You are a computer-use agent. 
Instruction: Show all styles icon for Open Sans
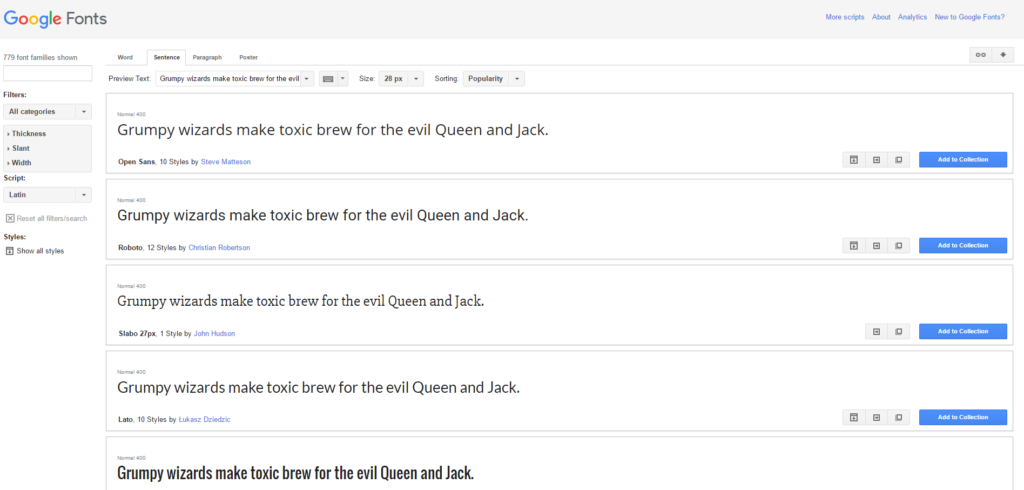854,159
